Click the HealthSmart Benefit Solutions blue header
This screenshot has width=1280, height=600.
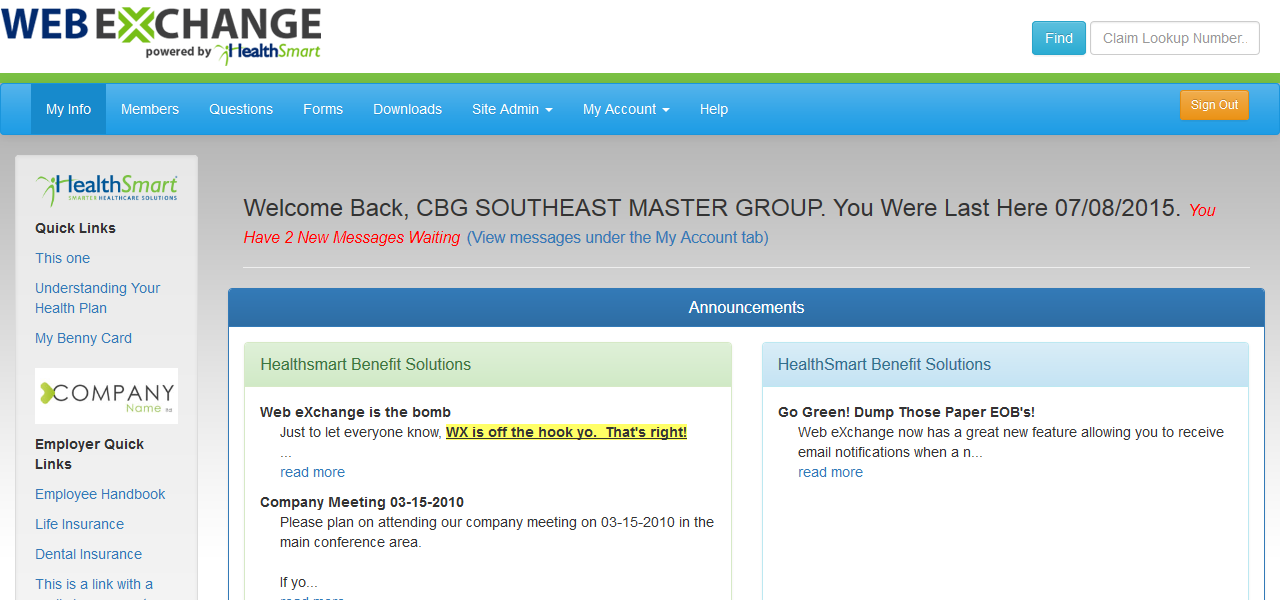tap(1005, 365)
